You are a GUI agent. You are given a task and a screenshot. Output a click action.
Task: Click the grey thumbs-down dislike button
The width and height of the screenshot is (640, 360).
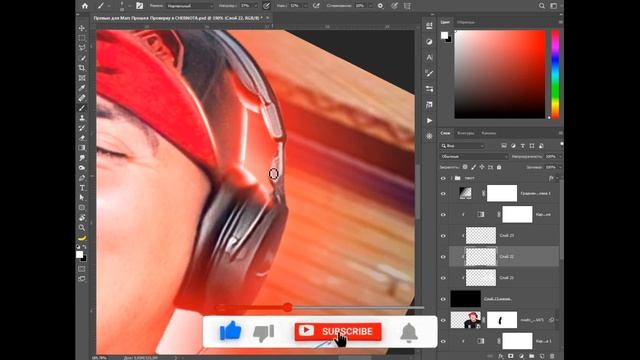click(x=264, y=332)
